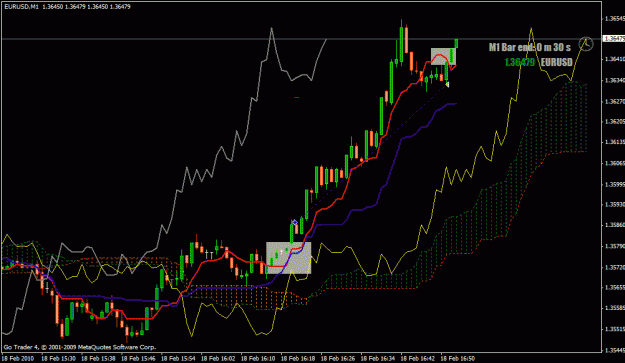Select the large gray rectangle near 16:10
625x363 pixels.
click(x=289, y=258)
